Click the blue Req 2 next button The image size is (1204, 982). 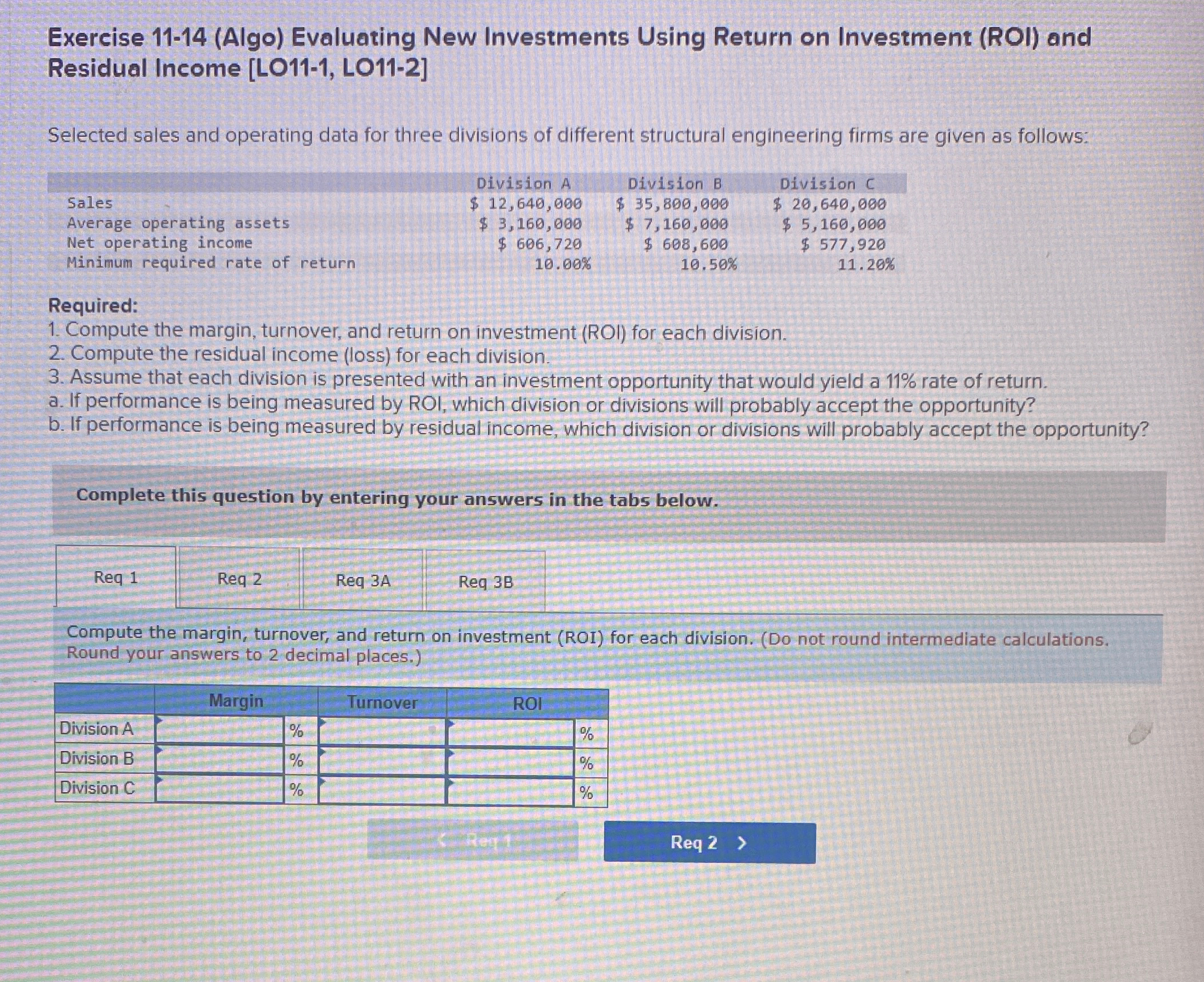[709, 842]
